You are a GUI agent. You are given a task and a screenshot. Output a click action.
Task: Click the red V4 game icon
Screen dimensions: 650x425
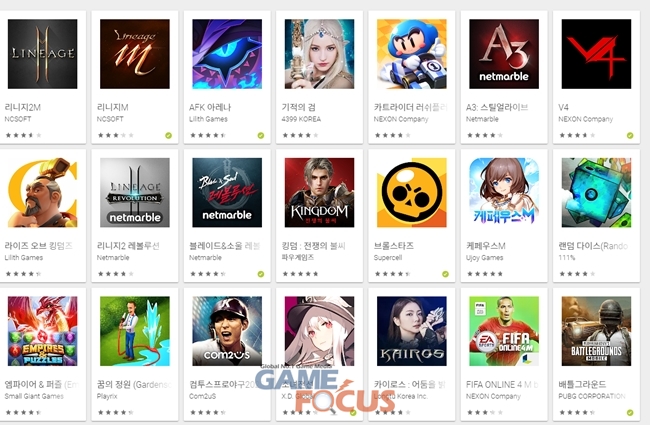596,54
